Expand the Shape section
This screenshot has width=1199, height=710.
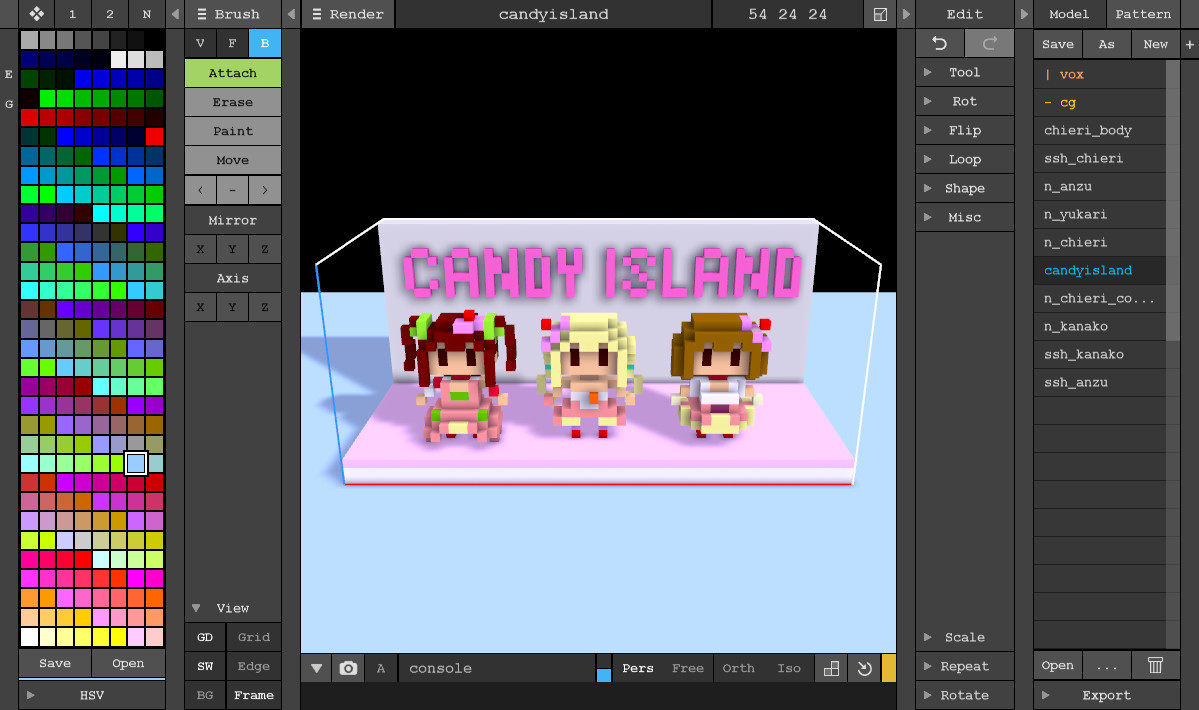[965, 188]
